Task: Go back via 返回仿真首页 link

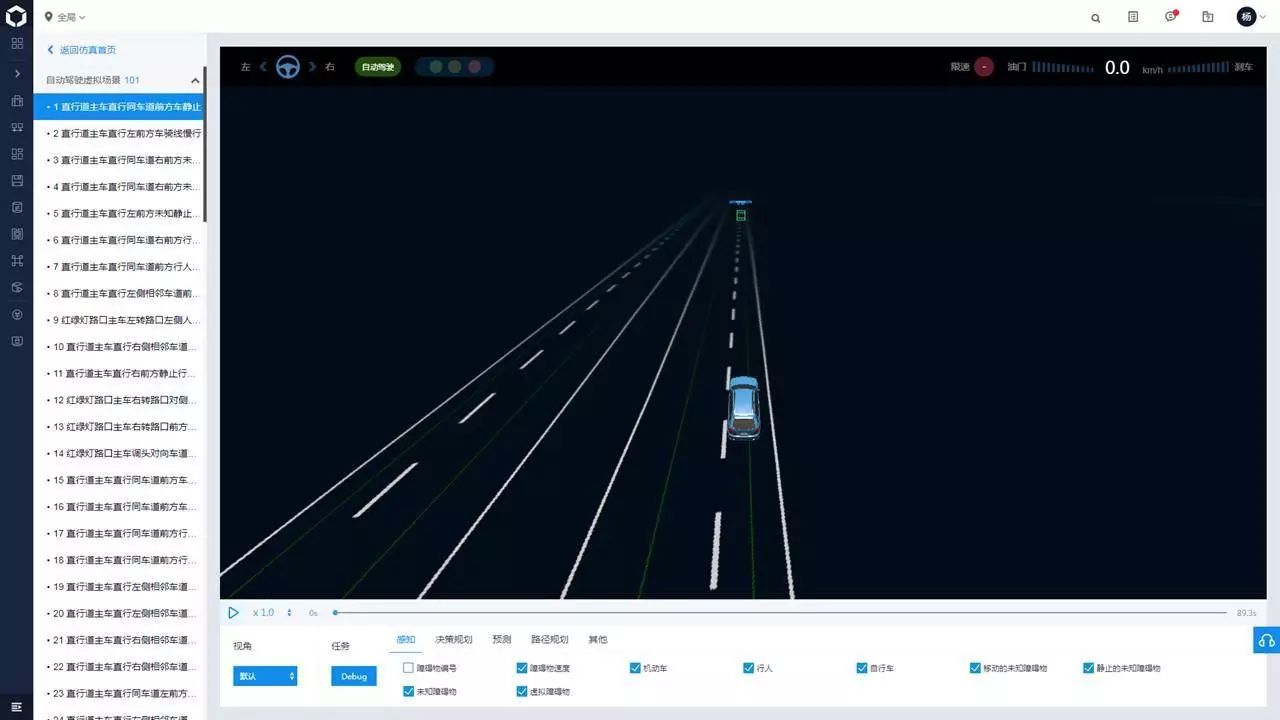Action: click(x=81, y=50)
